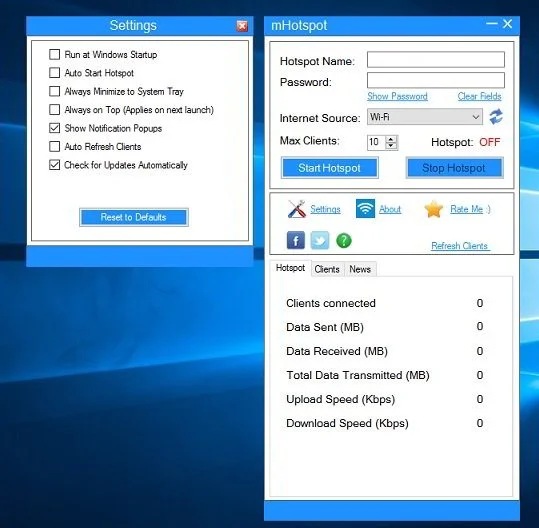The image size is (539, 528).
Task: Focus the Password input field
Action: point(436,80)
